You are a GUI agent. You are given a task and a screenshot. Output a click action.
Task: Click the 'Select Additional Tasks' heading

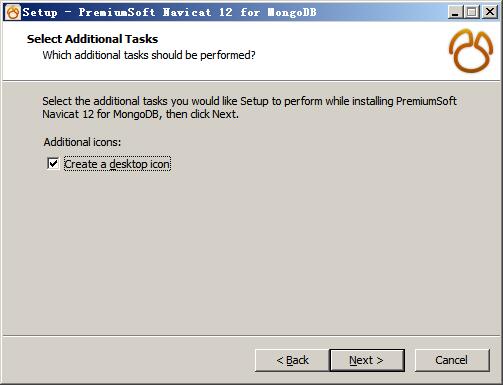(x=92, y=39)
